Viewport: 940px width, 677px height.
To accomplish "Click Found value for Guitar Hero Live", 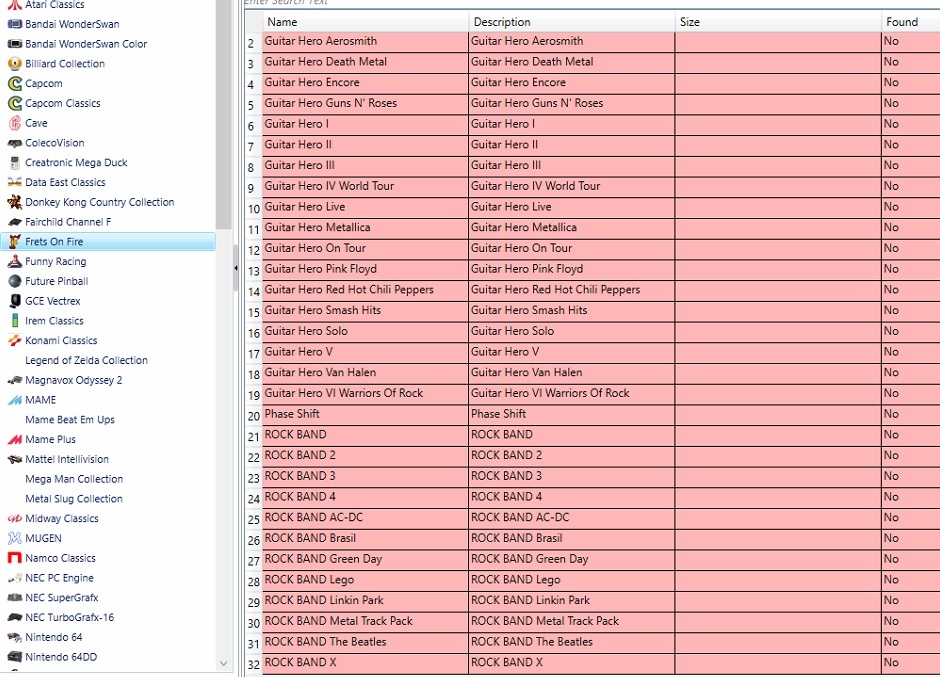I will 911,207.
